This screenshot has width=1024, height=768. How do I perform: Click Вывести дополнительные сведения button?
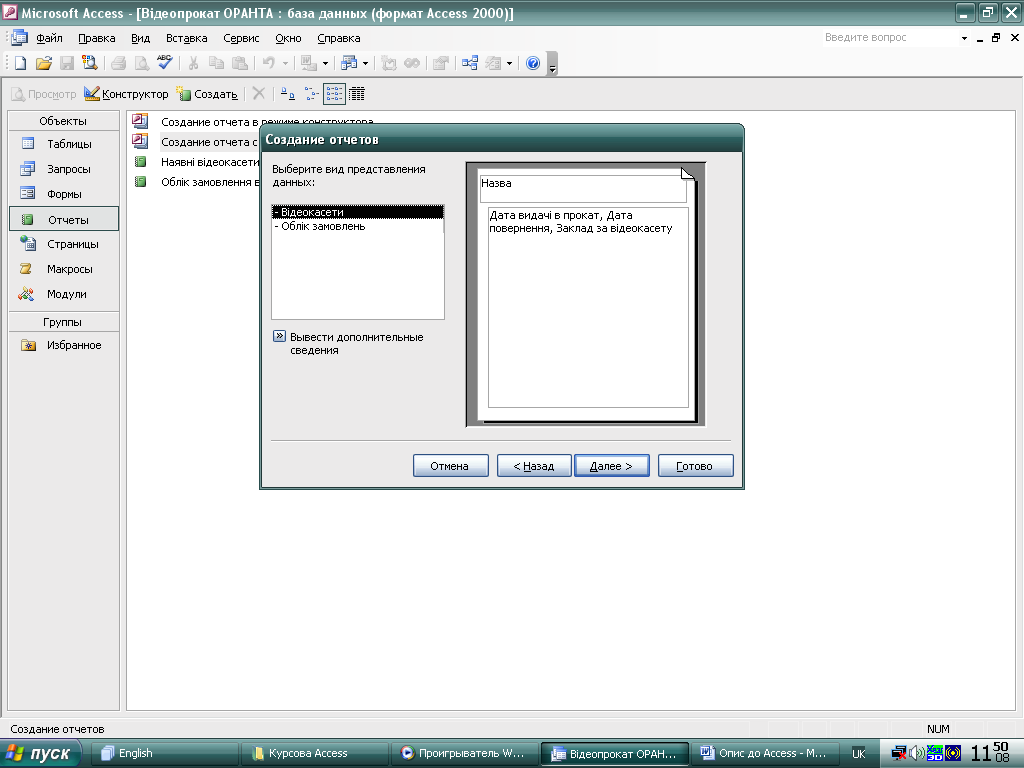tap(279, 336)
